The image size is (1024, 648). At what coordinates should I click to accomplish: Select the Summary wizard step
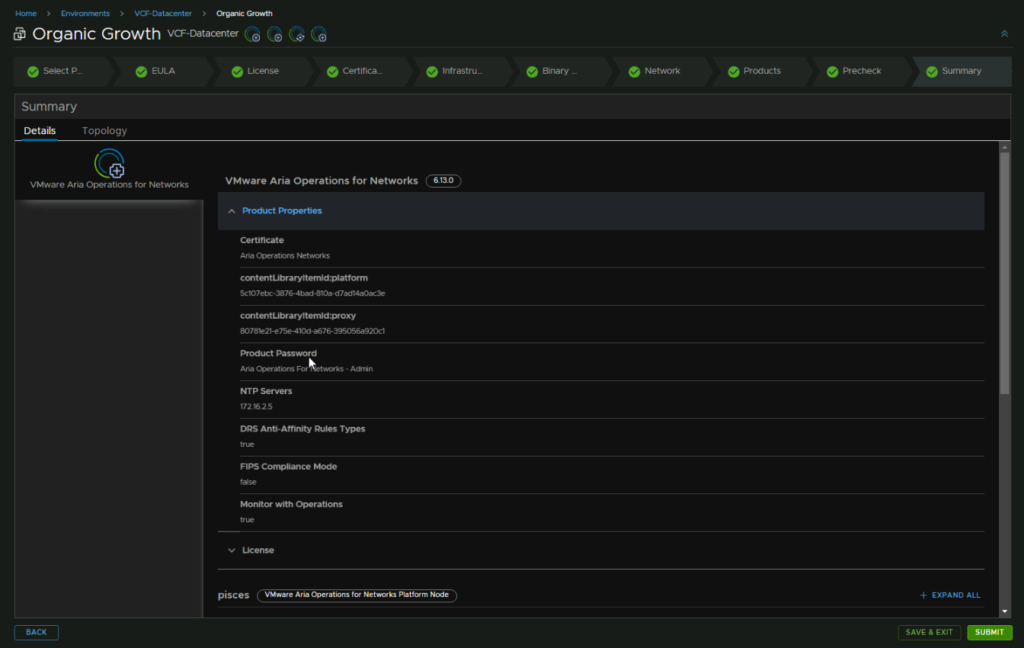tap(961, 71)
